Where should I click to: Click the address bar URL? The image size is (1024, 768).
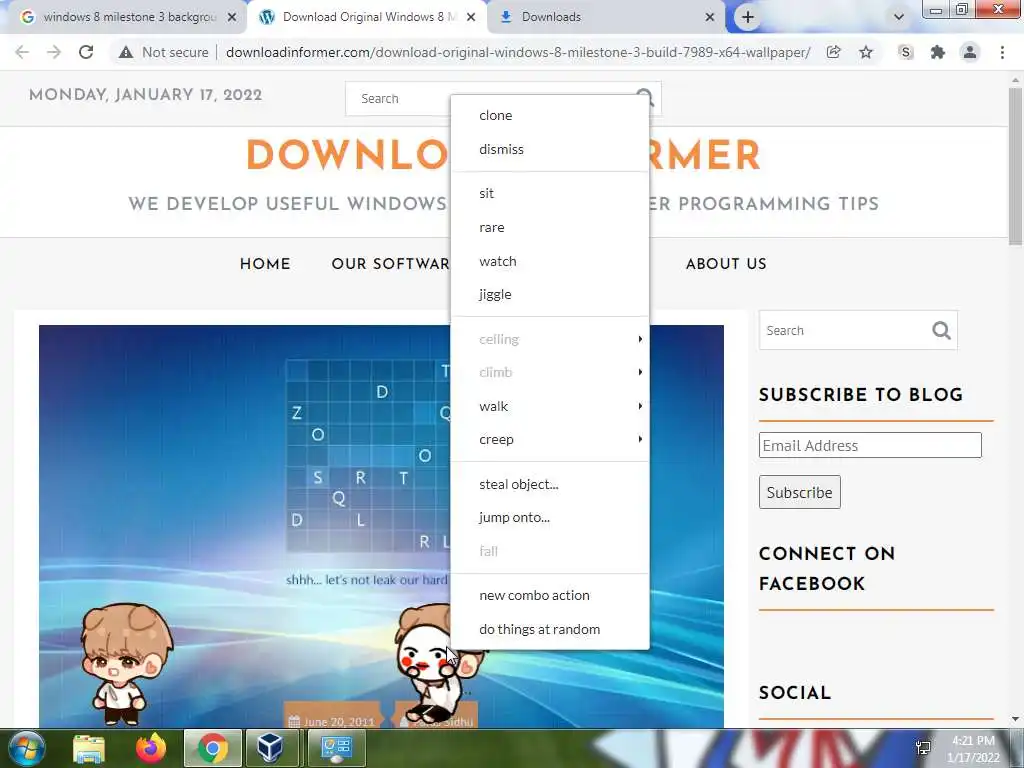point(518,52)
